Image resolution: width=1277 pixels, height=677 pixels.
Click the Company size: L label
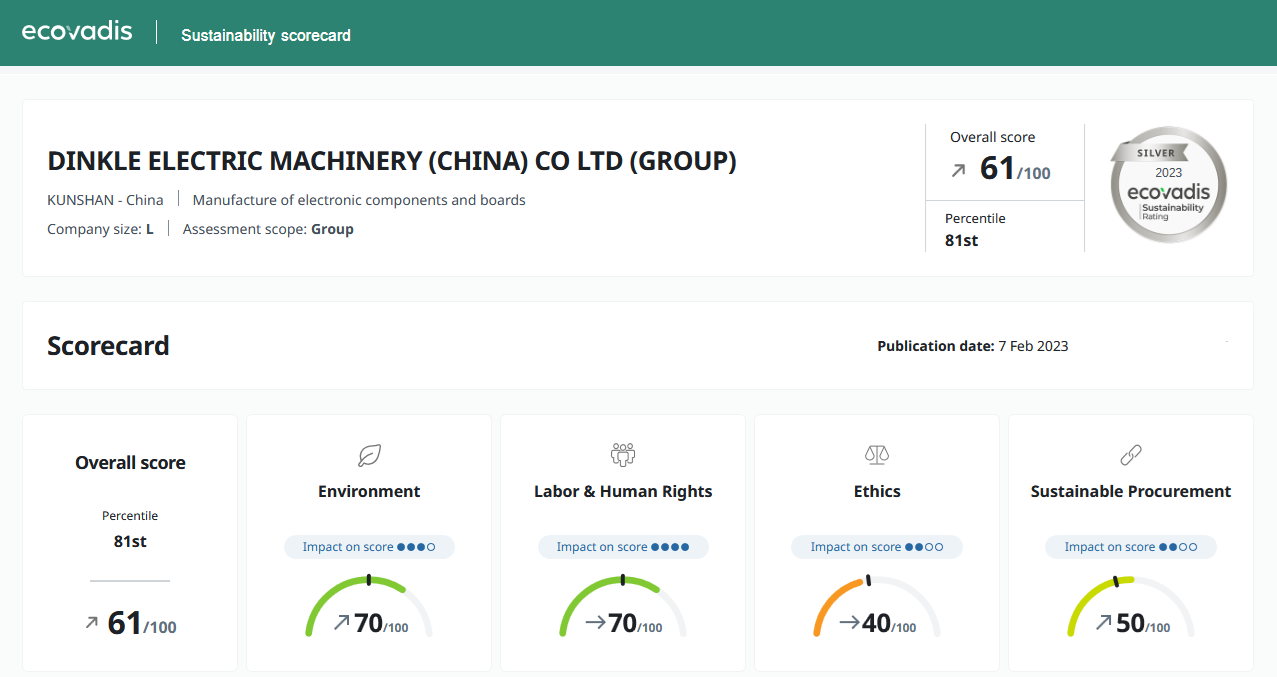pyautogui.click(x=100, y=229)
